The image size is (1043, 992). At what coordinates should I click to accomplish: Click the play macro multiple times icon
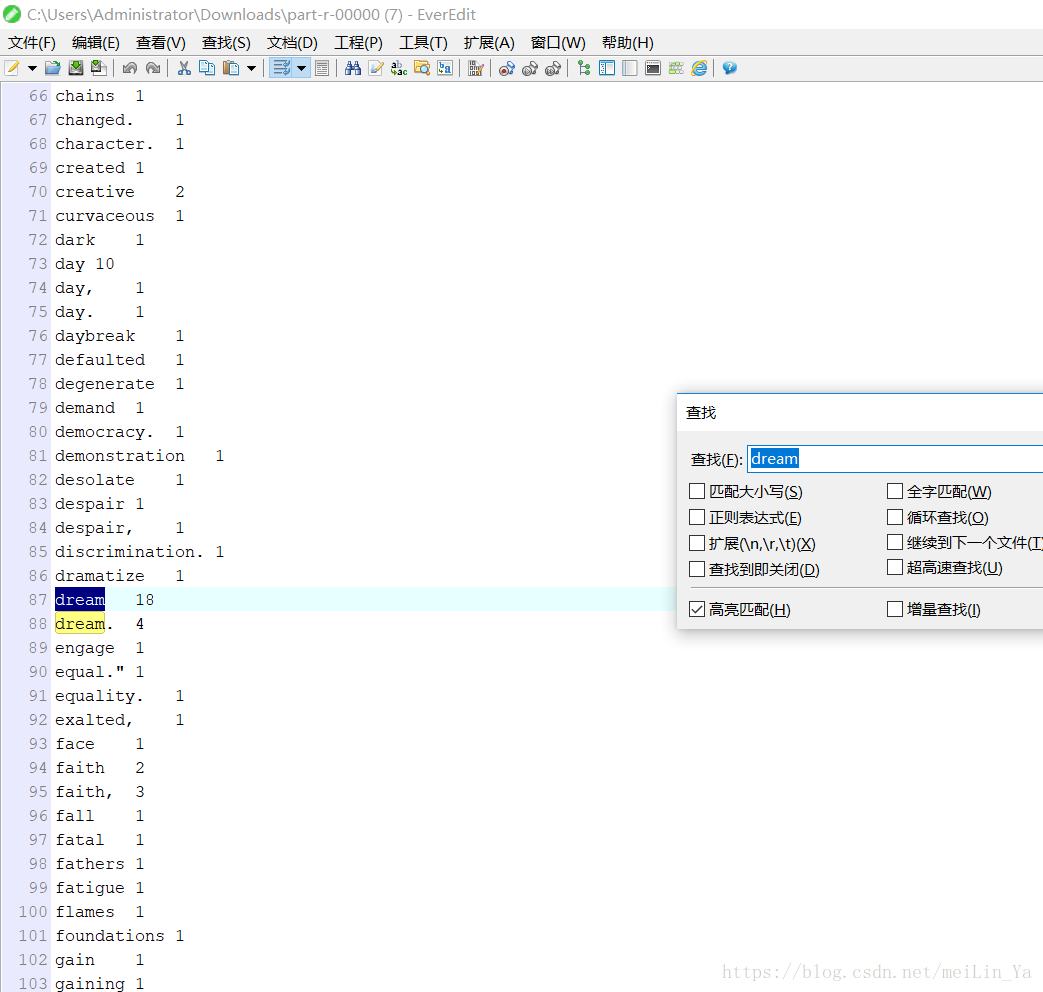(553, 68)
